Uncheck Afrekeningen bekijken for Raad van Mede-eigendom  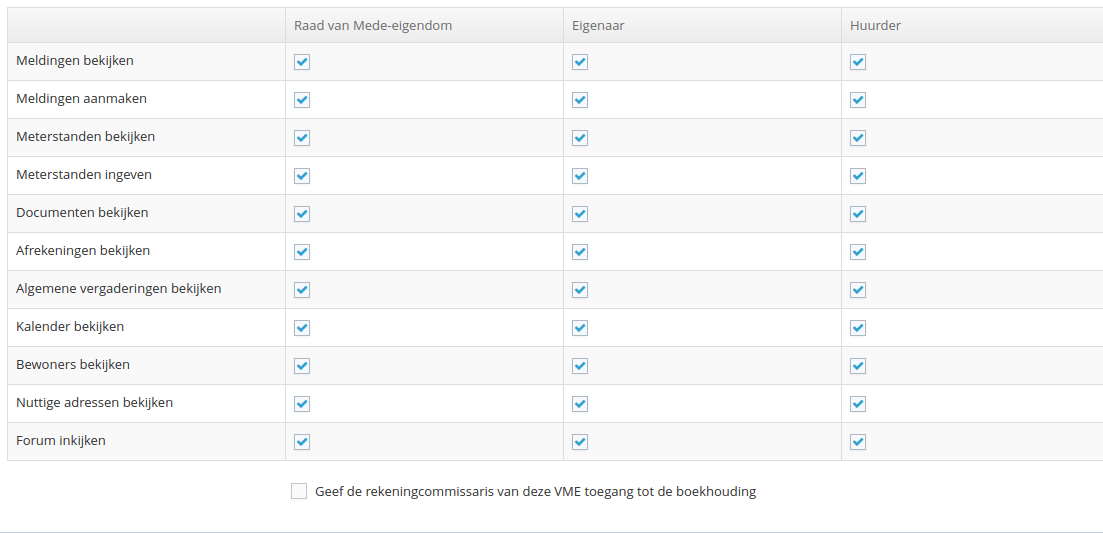tap(302, 252)
